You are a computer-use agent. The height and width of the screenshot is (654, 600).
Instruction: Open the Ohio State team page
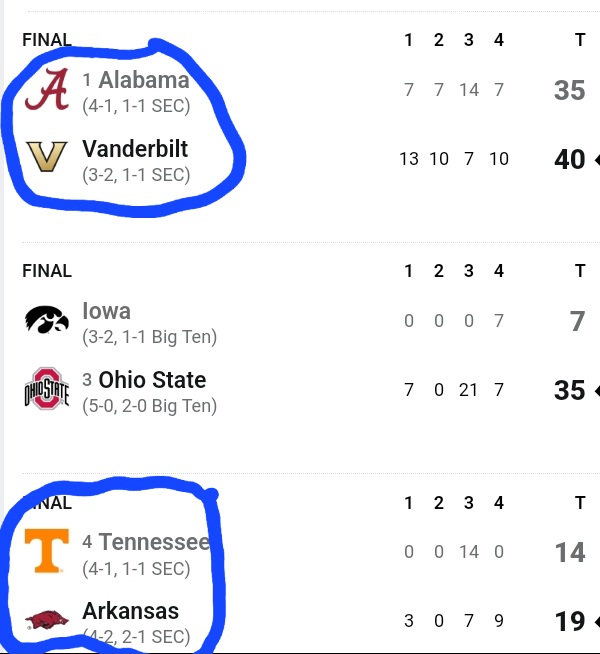pyautogui.click(x=152, y=380)
